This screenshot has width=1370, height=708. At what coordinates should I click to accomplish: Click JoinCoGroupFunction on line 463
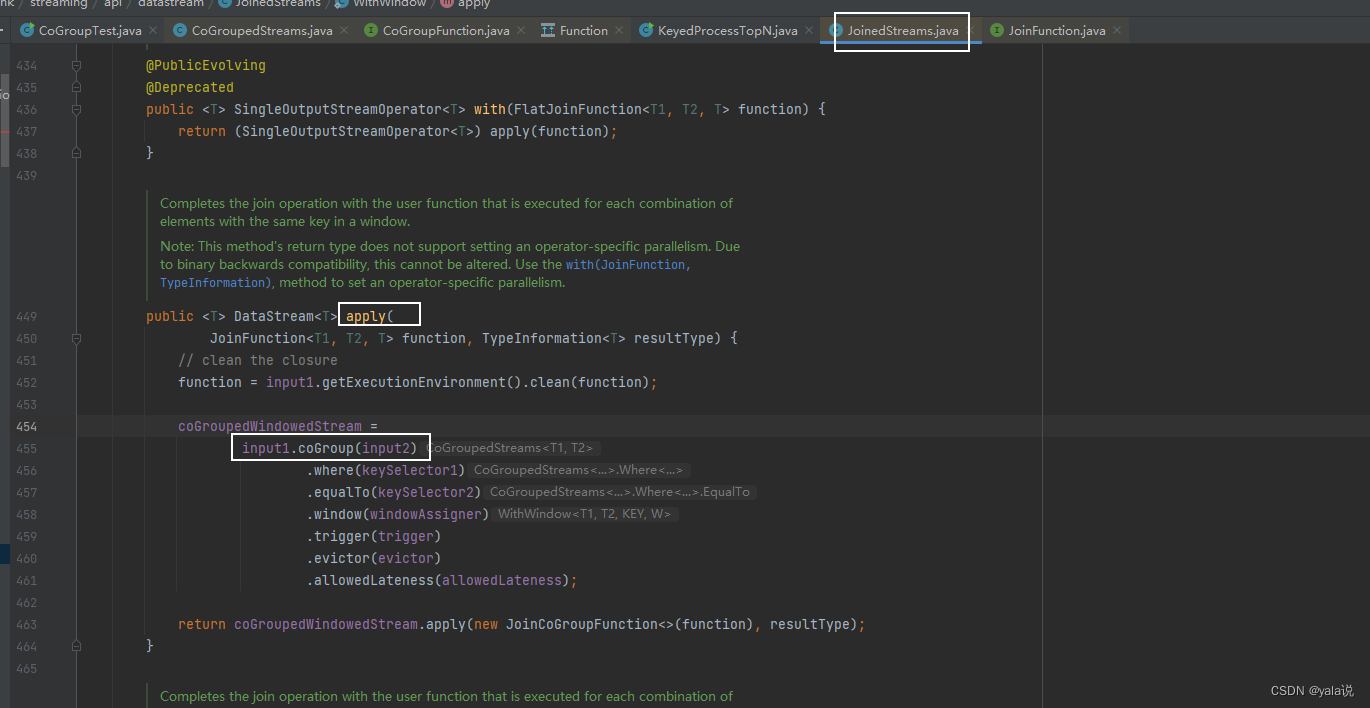pos(582,624)
